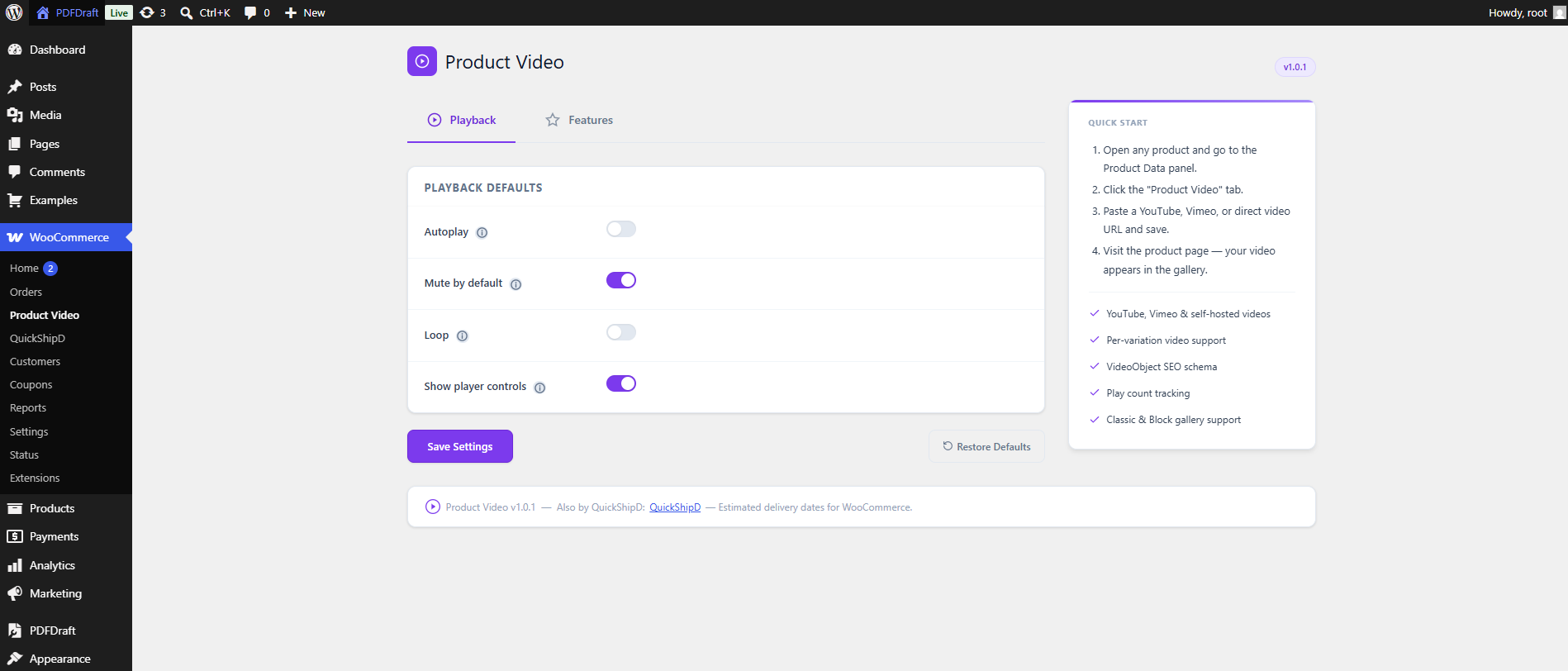1568x671 pixels.
Task: Open the Customers submenu item
Action: pyautogui.click(x=35, y=361)
